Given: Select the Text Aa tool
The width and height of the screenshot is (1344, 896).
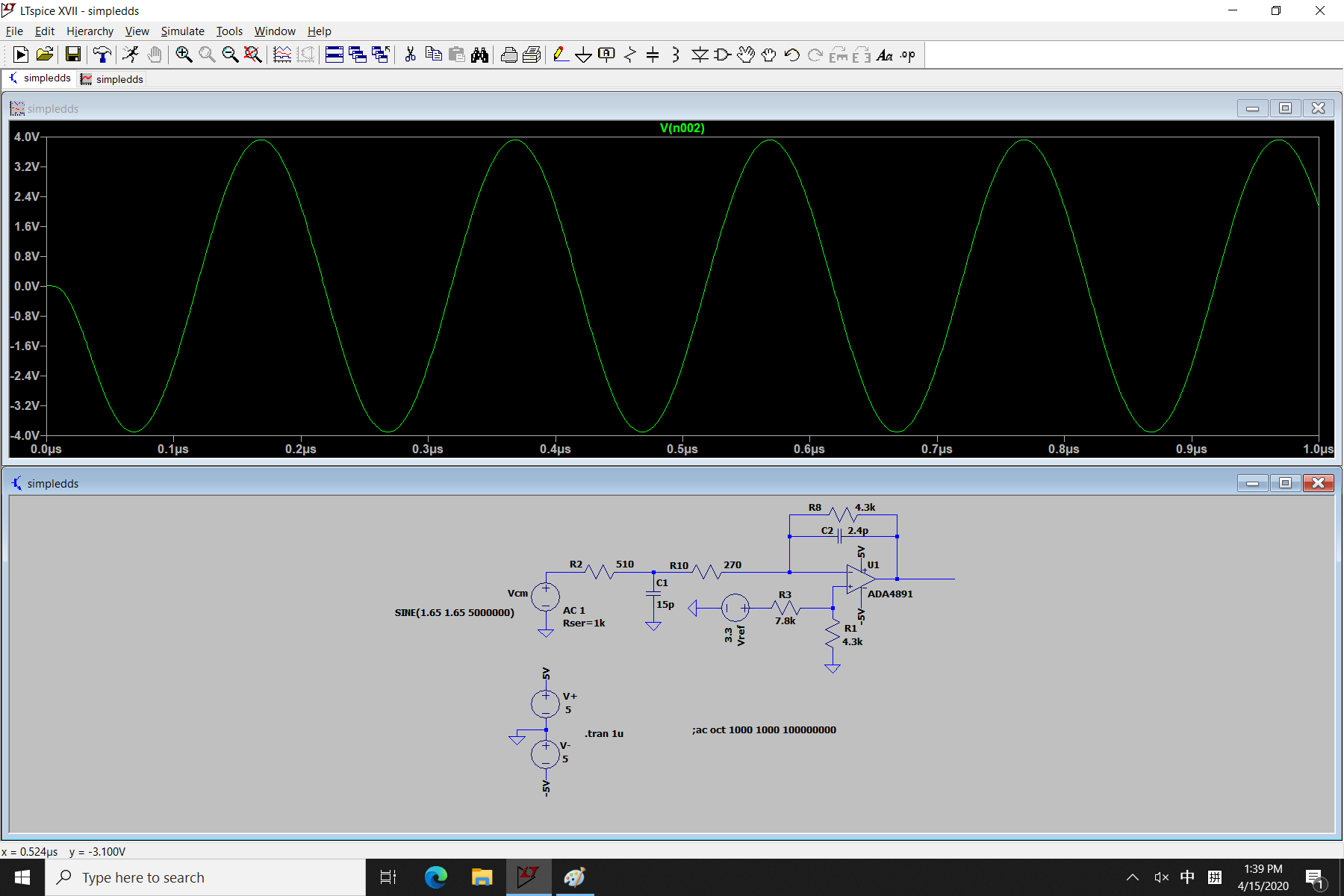Looking at the screenshot, I should [x=885, y=55].
